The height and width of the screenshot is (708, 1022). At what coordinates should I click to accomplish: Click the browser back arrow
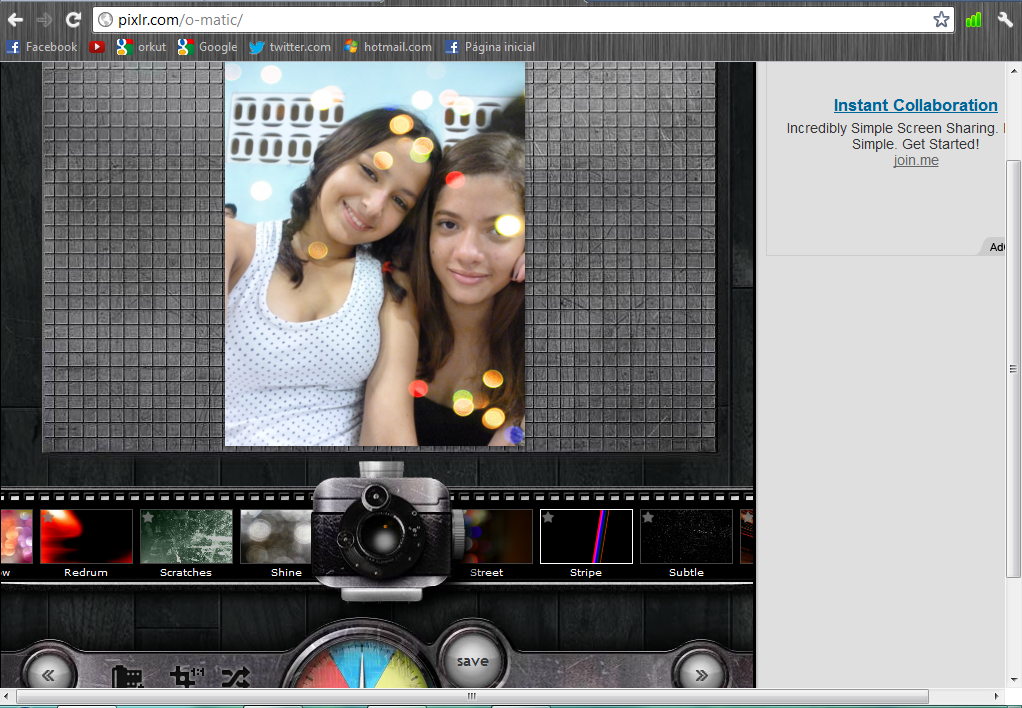(15, 20)
